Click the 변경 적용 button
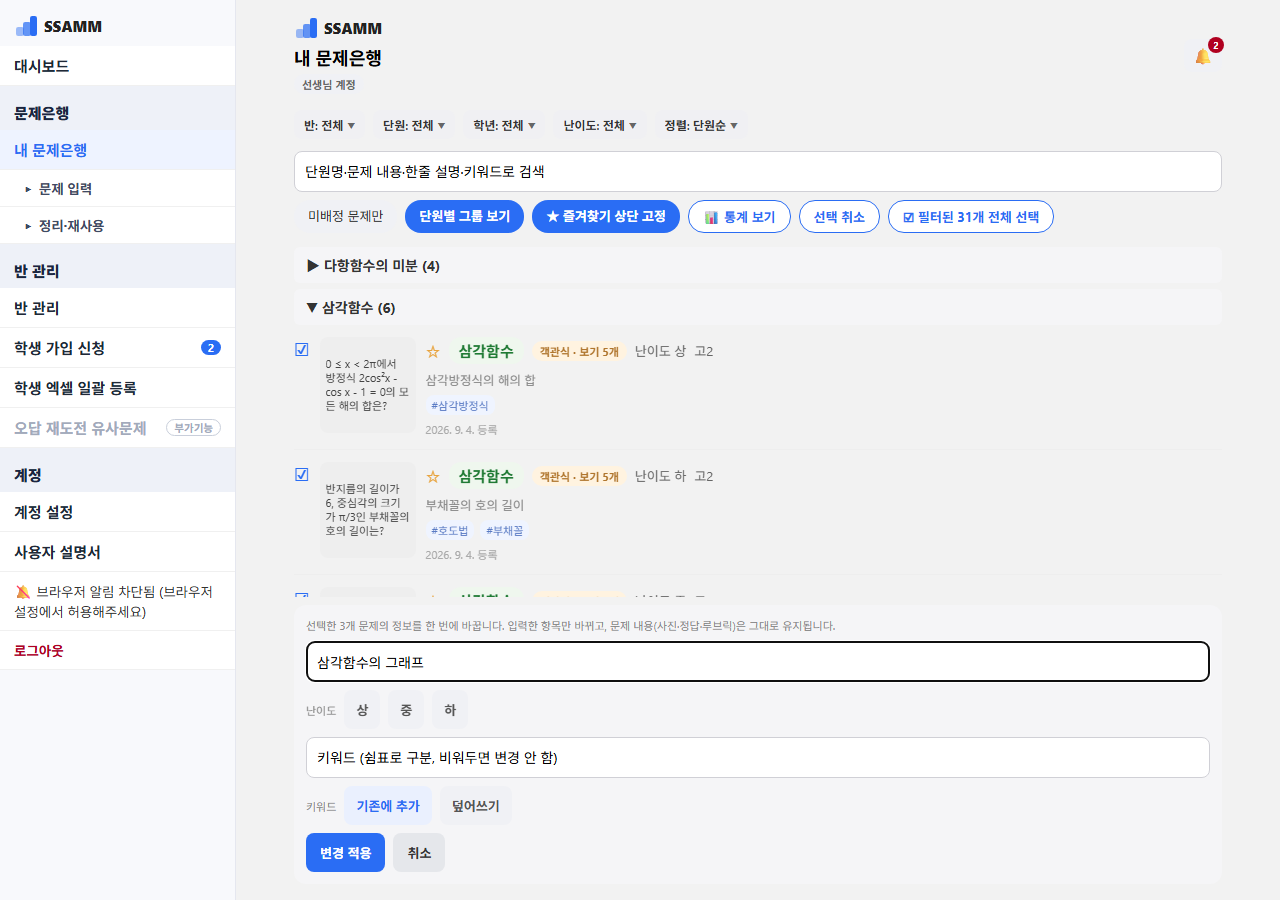This screenshot has width=1280, height=900. click(345, 852)
